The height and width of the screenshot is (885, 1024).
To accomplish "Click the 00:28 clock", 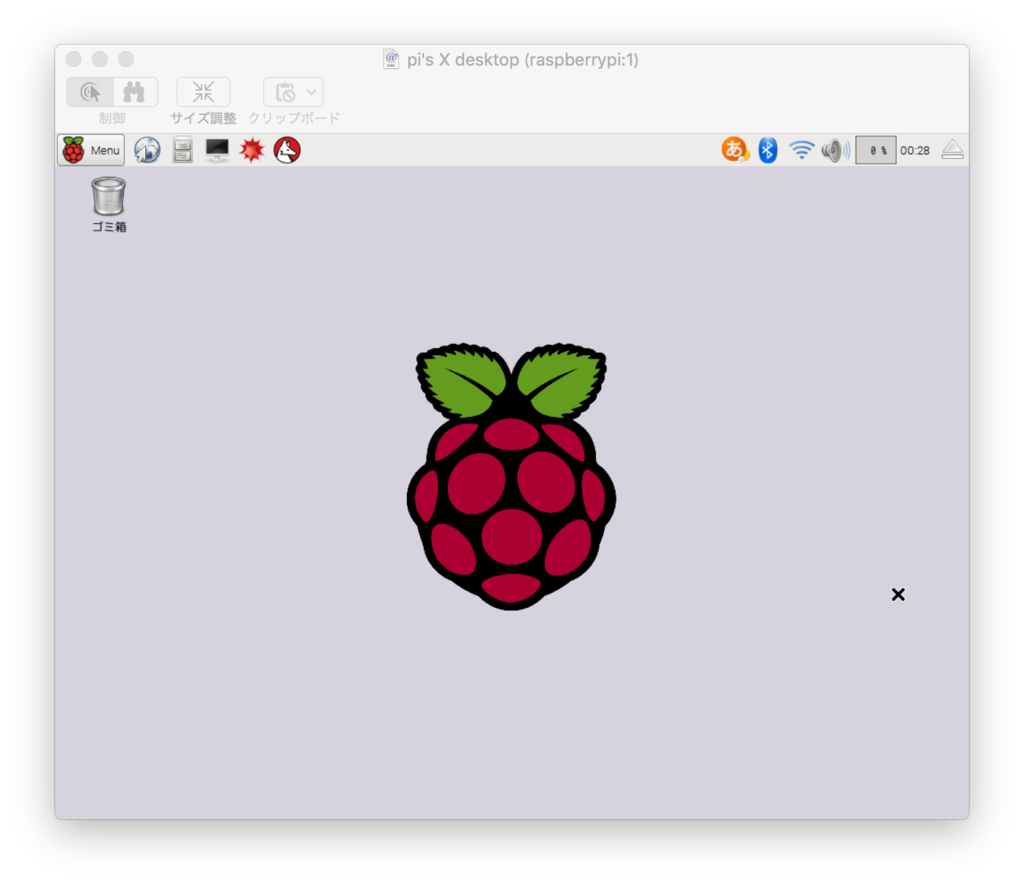I will (x=915, y=150).
